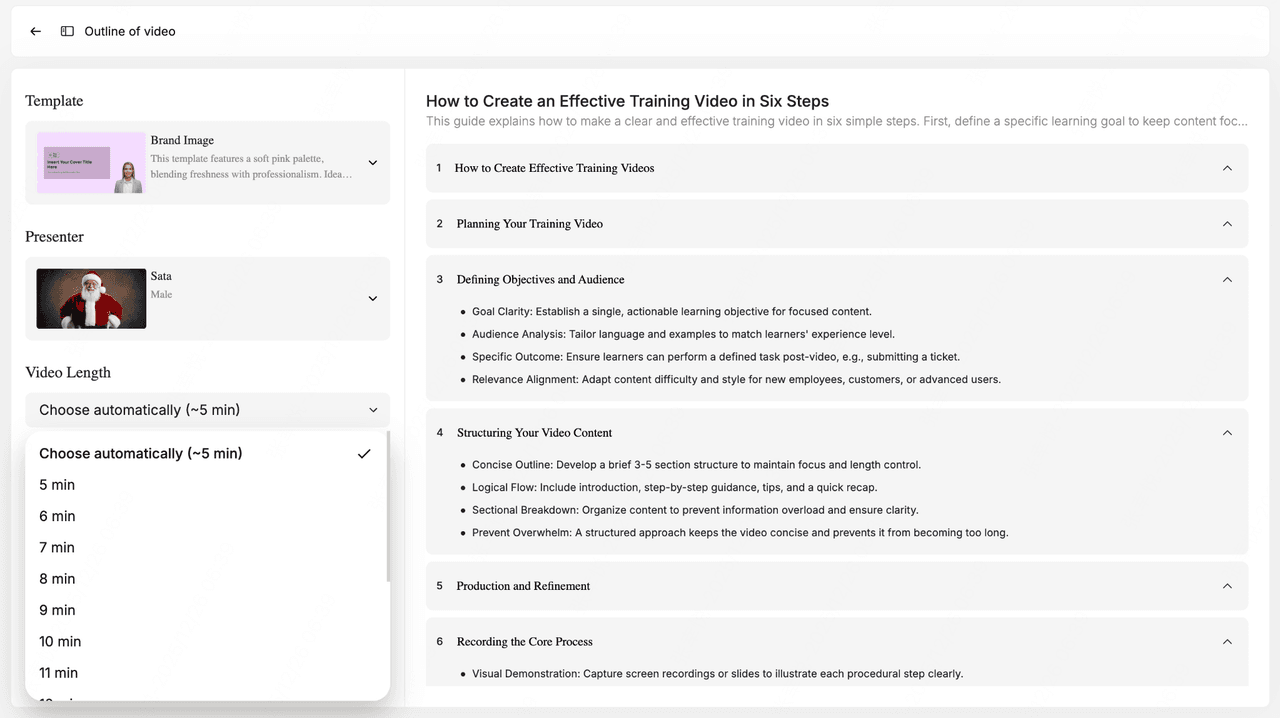Viewport: 1280px width, 718px height.
Task: Collapse section 1 chevron for Effective Training Videos
Action: 1227,168
